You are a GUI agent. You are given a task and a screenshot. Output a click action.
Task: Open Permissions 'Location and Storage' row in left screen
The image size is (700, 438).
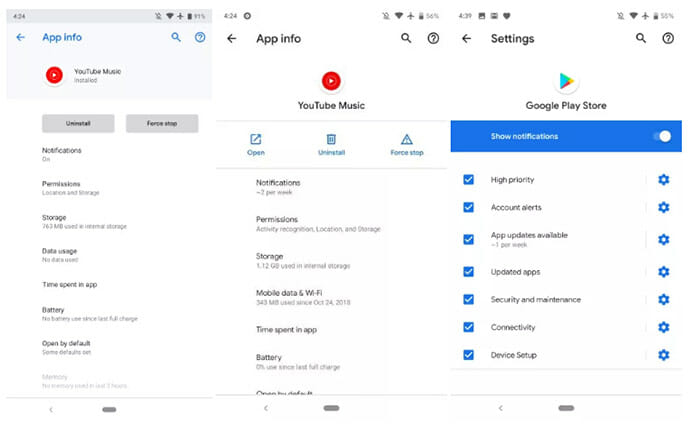pyautogui.click(x=109, y=188)
